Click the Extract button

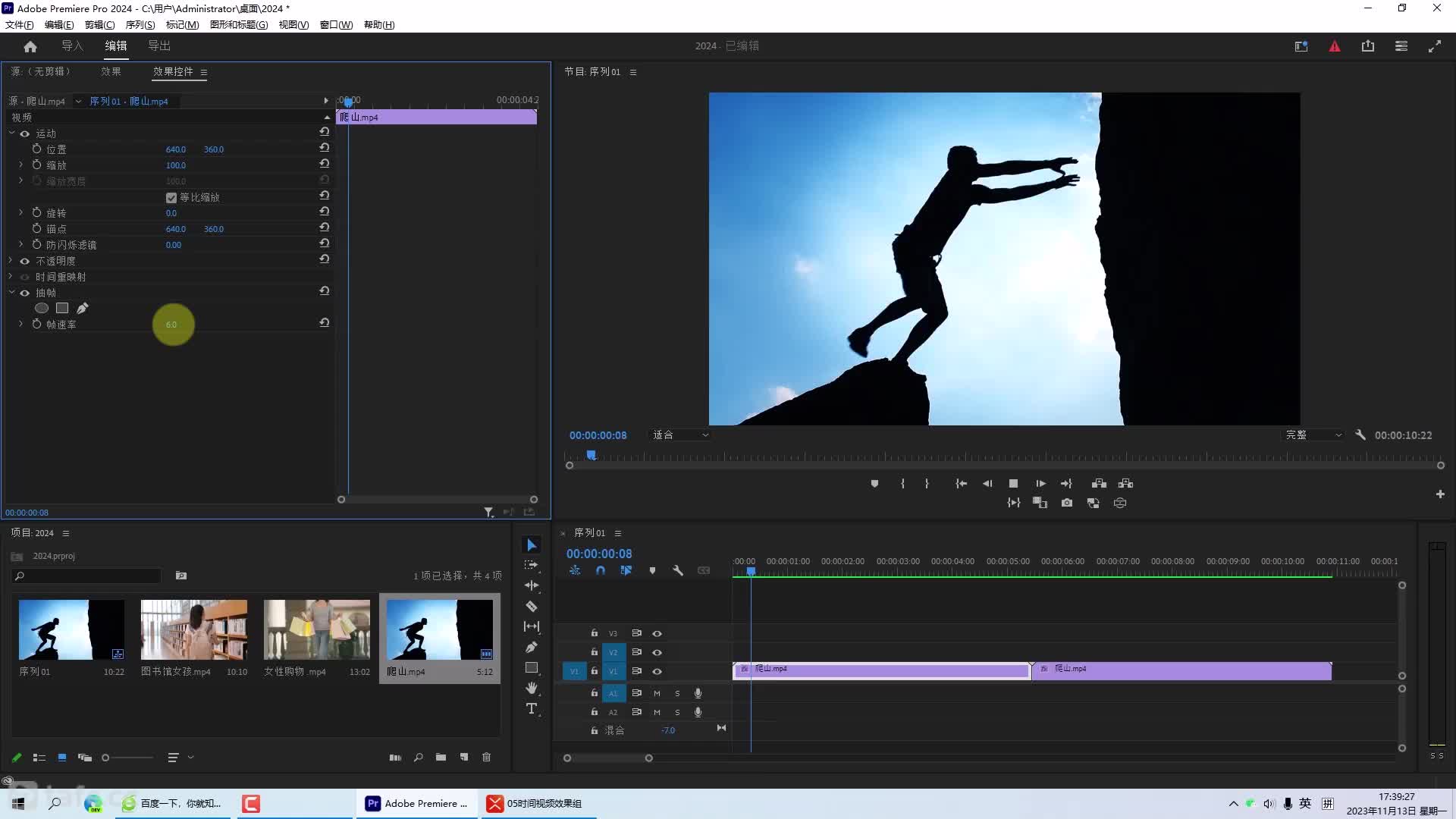(x=1125, y=483)
